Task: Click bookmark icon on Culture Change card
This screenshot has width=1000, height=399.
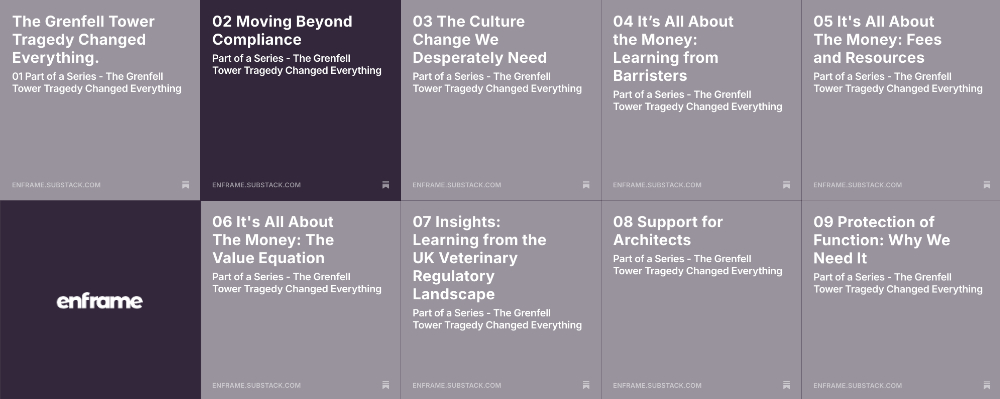Action: point(586,185)
